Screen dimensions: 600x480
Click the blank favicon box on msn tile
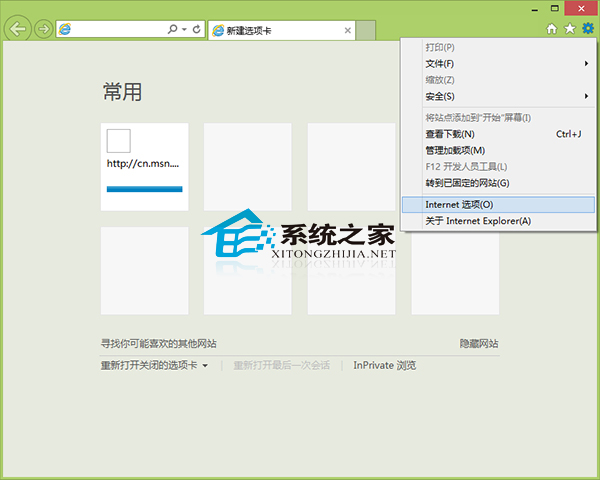(x=119, y=141)
